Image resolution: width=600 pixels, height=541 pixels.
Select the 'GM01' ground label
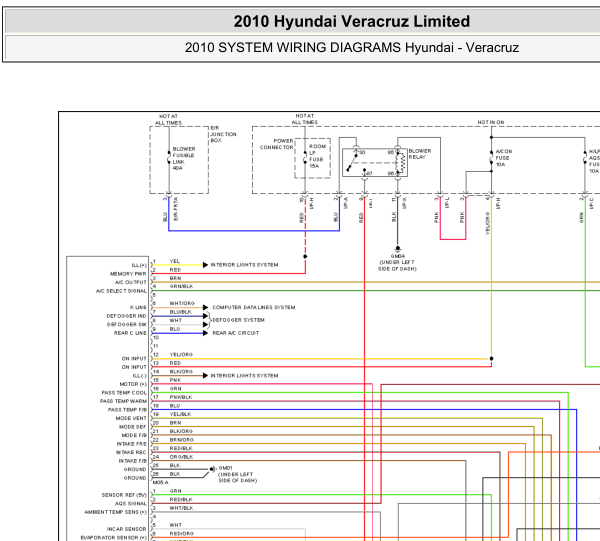click(225, 468)
